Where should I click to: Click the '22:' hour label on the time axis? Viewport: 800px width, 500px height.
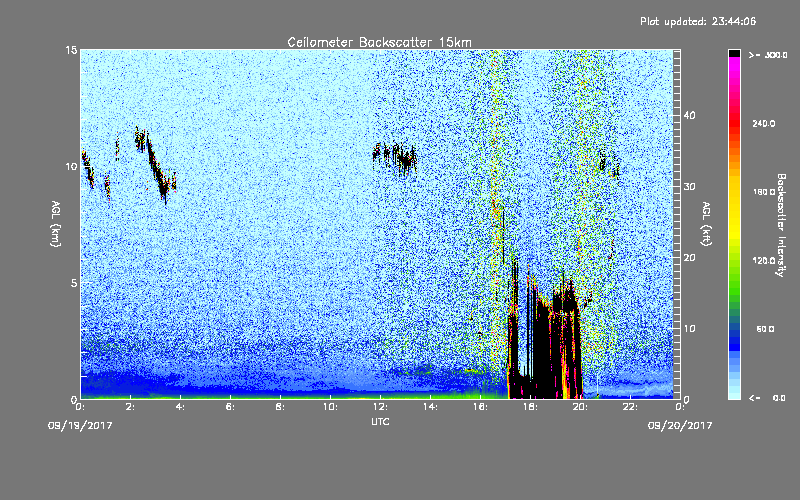(x=631, y=407)
